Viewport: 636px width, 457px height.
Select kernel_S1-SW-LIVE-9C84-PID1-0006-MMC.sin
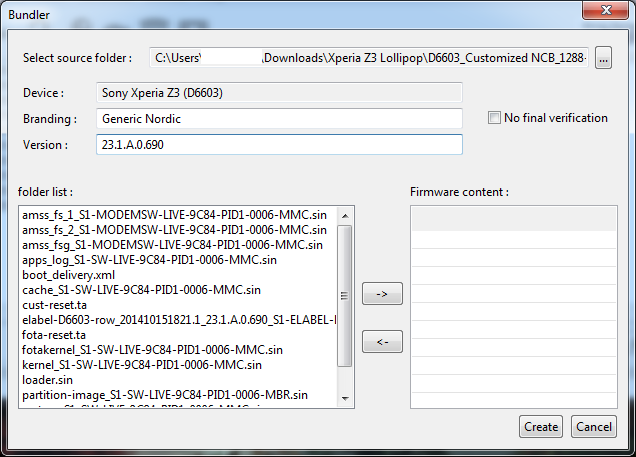[142, 365]
